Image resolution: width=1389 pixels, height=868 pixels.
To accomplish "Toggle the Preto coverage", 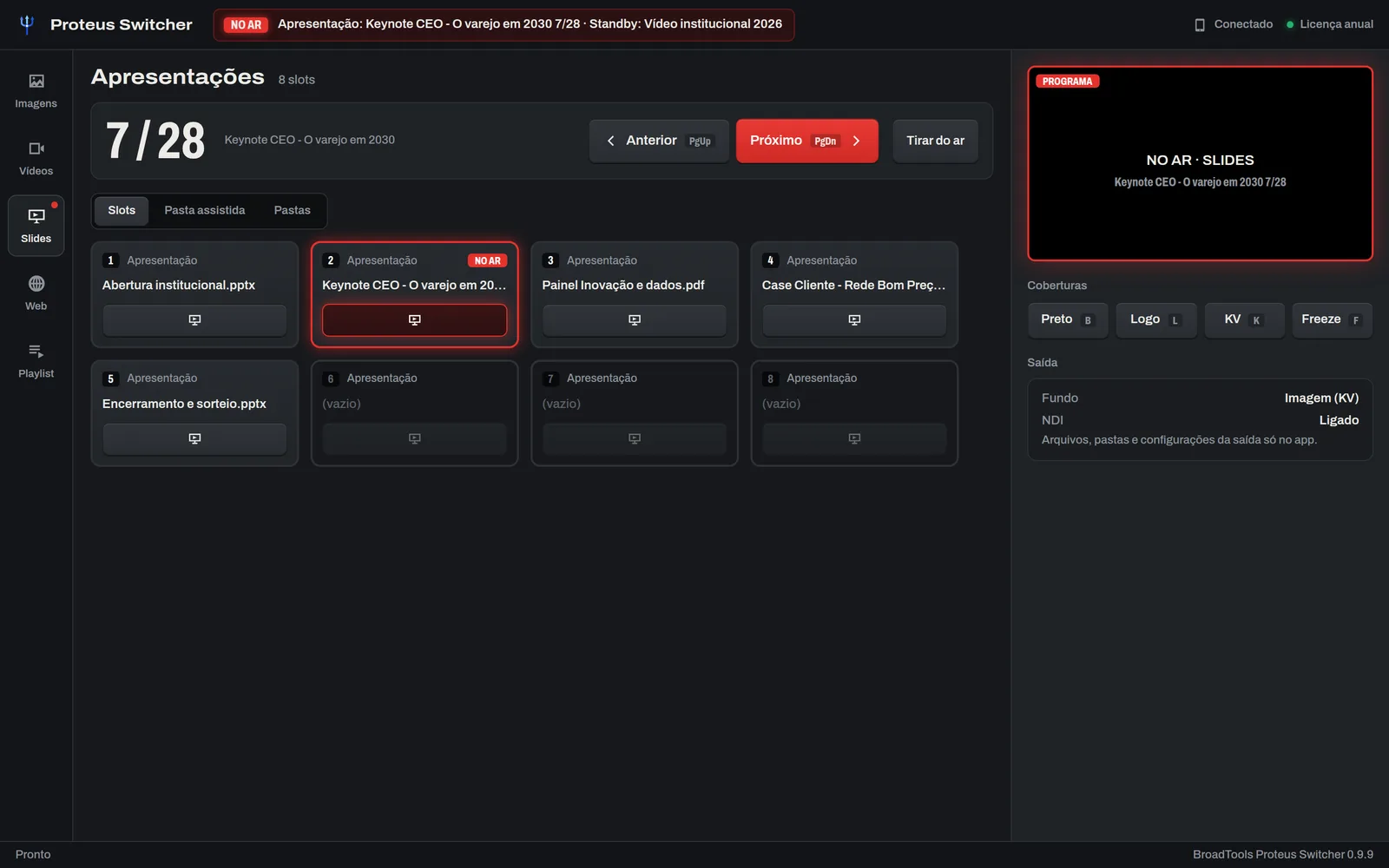I will (x=1068, y=319).
